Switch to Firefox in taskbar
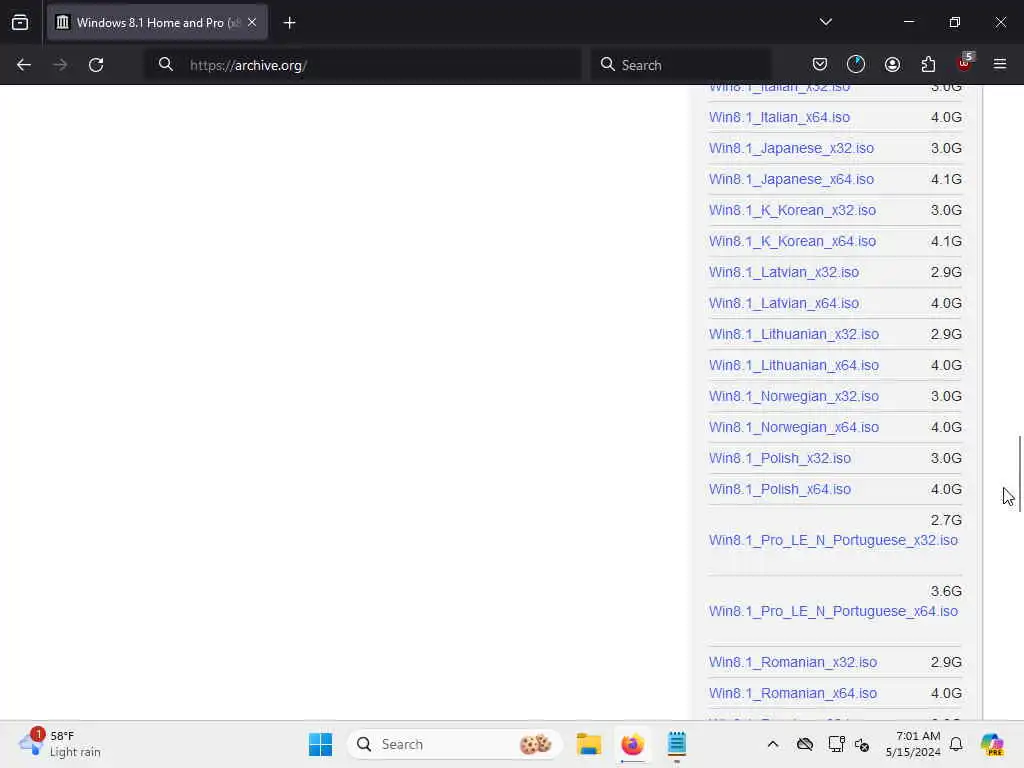 (x=632, y=744)
